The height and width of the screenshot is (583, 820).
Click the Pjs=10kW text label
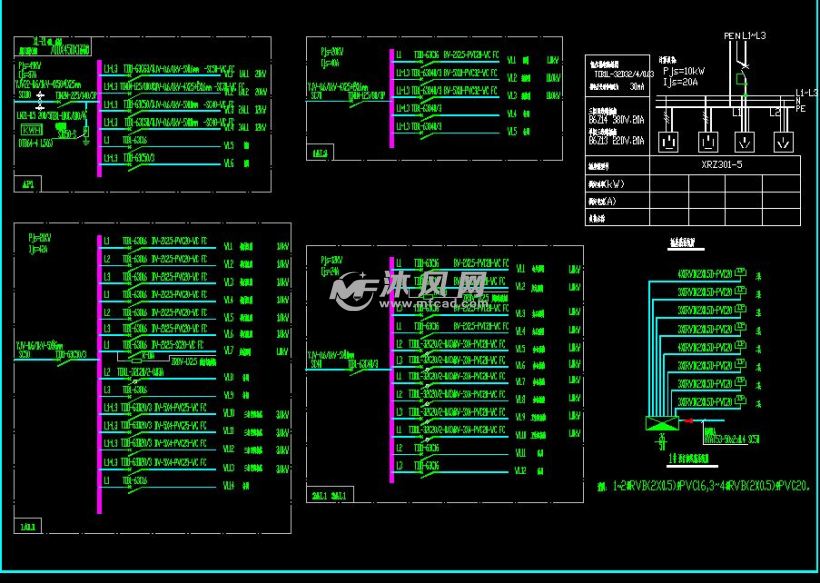click(684, 71)
